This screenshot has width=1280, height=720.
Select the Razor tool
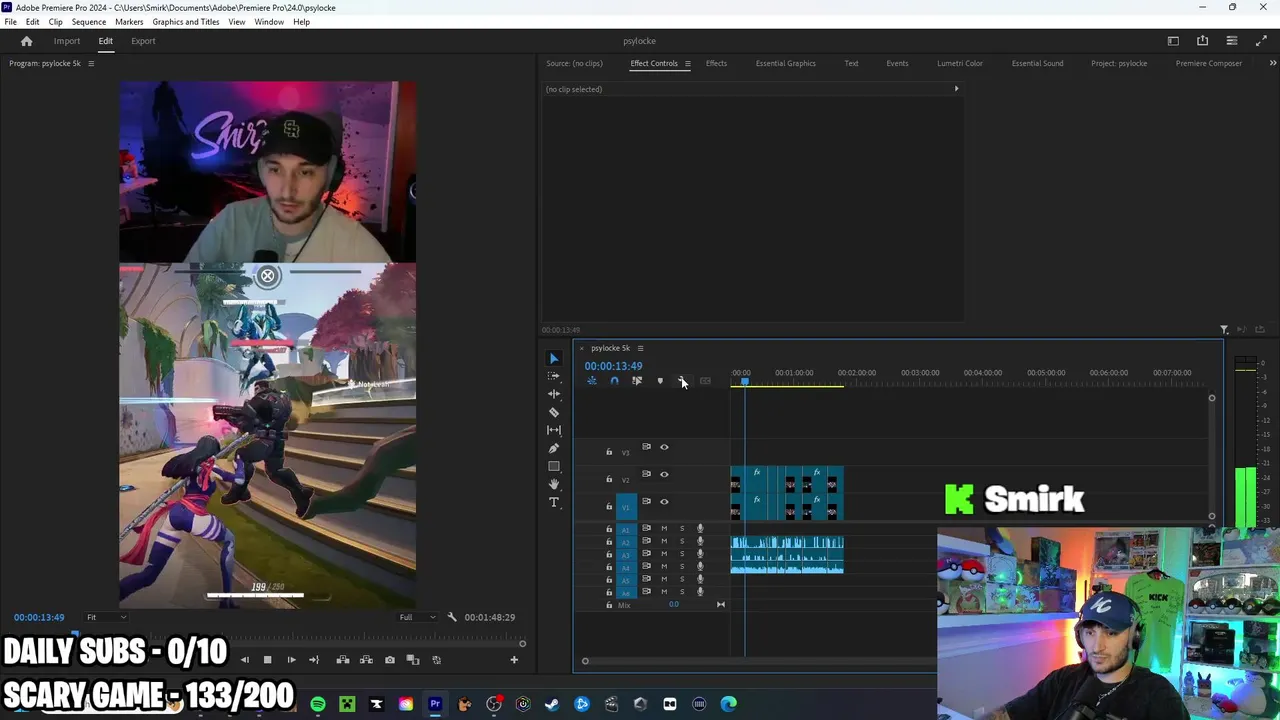[x=553, y=412]
